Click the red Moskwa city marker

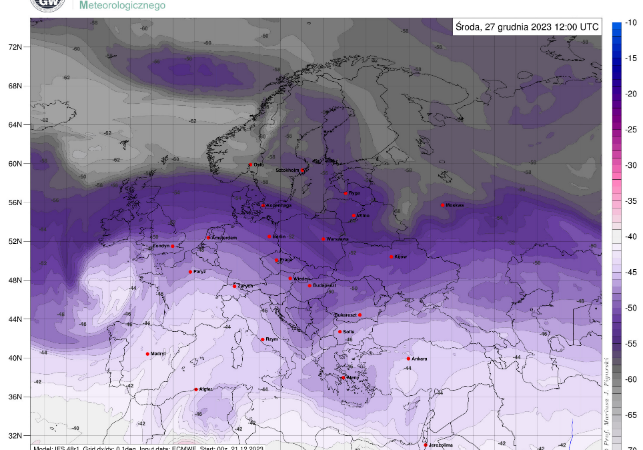[444, 205]
